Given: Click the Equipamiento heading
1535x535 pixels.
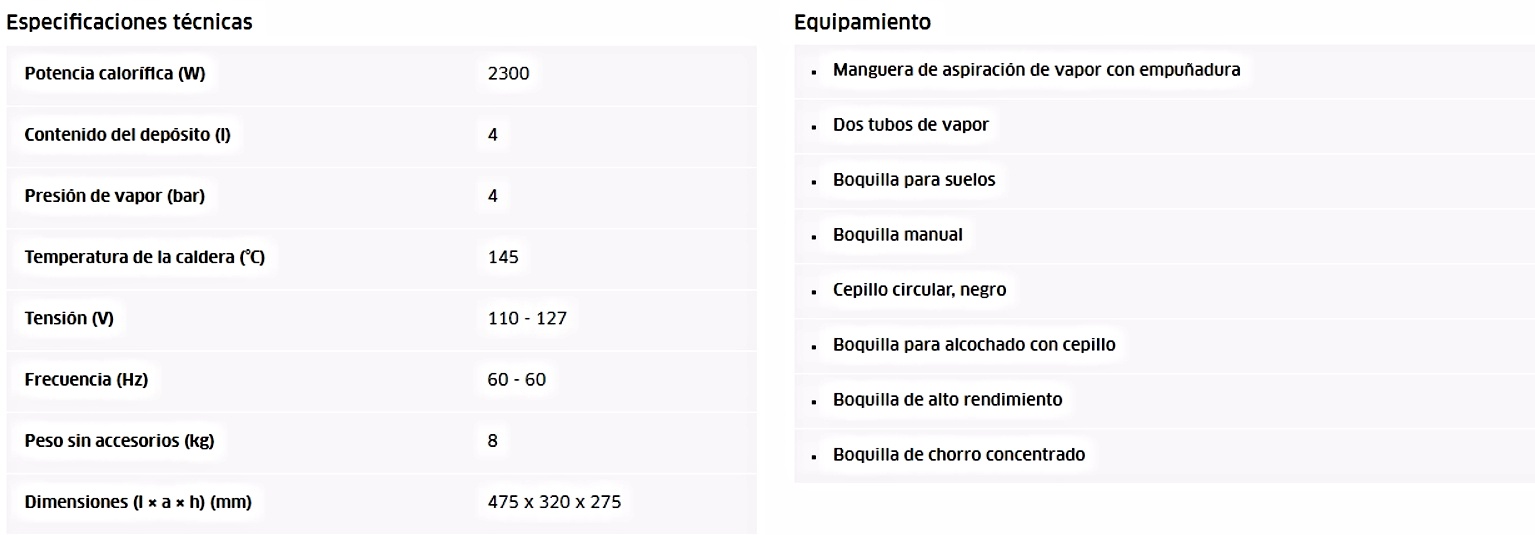Looking at the screenshot, I should (x=863, y=22).
